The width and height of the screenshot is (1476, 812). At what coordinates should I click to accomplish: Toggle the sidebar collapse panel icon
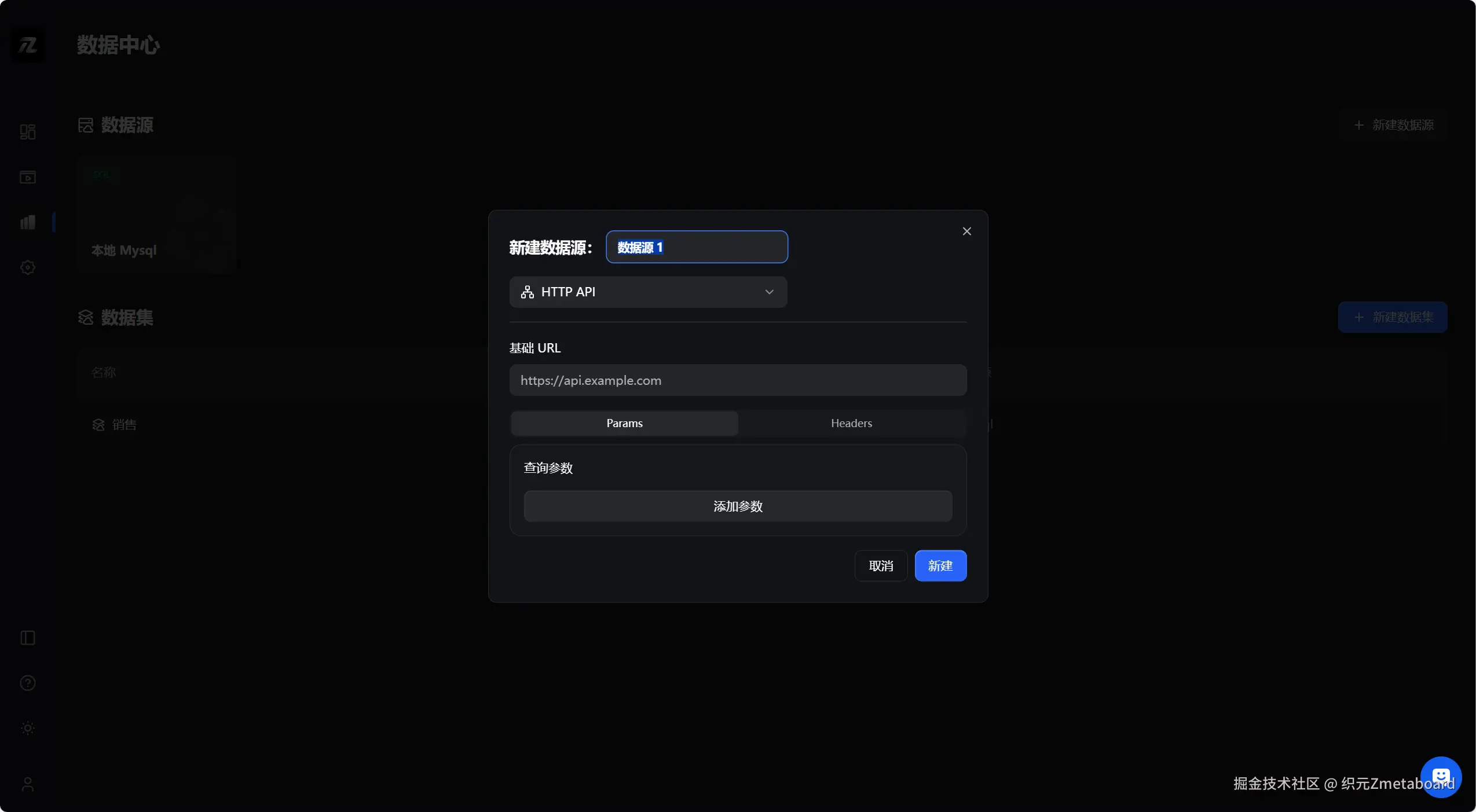[27, 638]
